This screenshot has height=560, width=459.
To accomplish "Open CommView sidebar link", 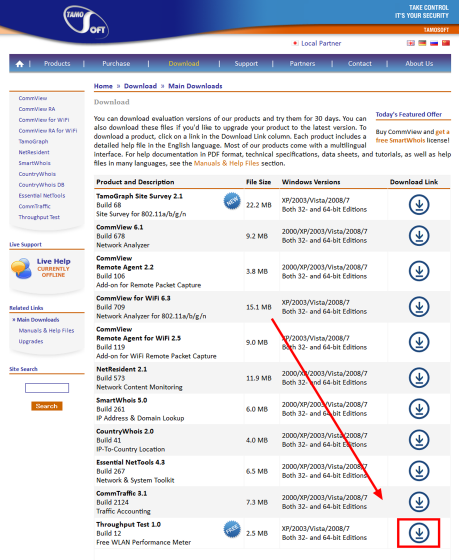I will (33, 98).
